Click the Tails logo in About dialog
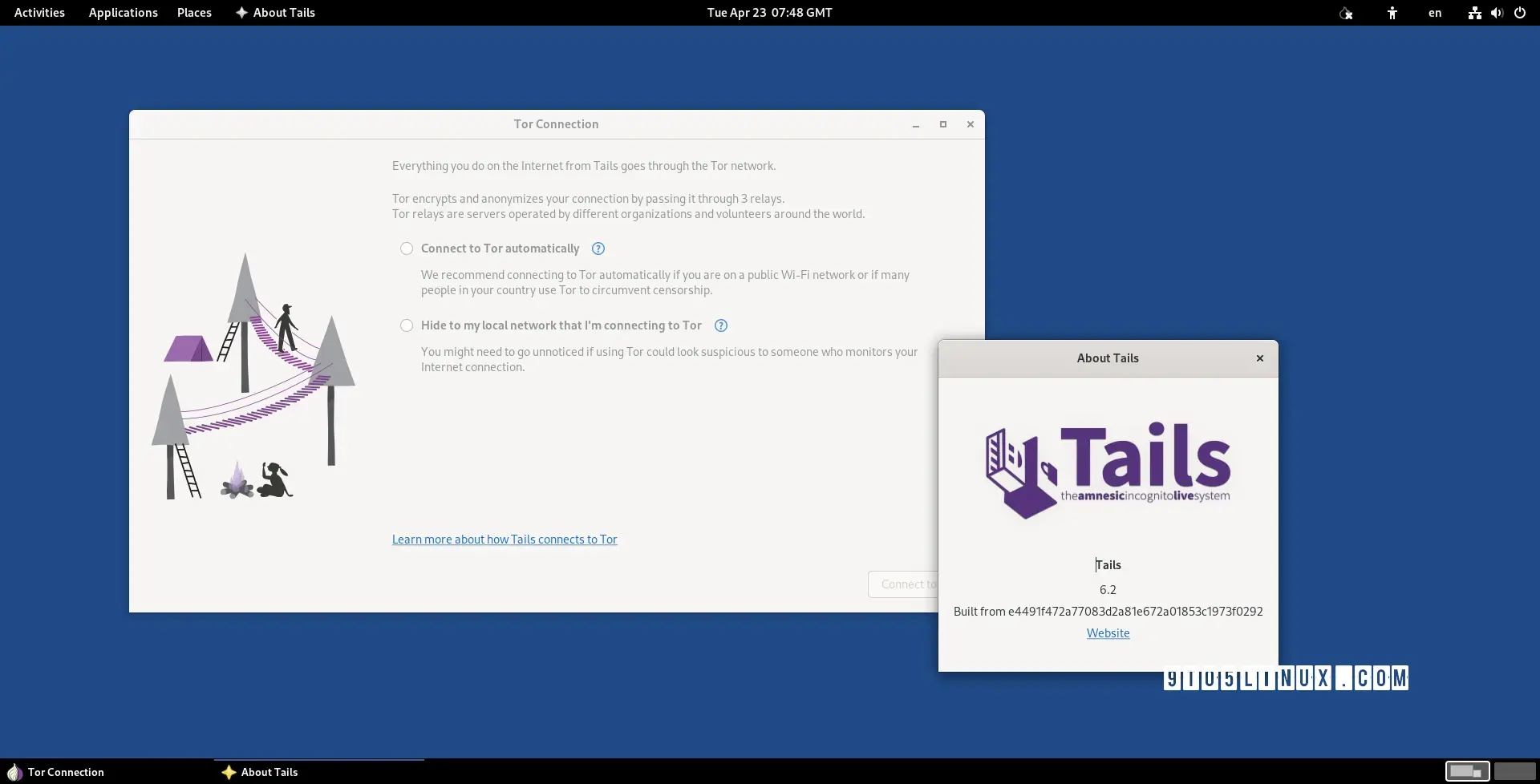 coord(1108,471)
